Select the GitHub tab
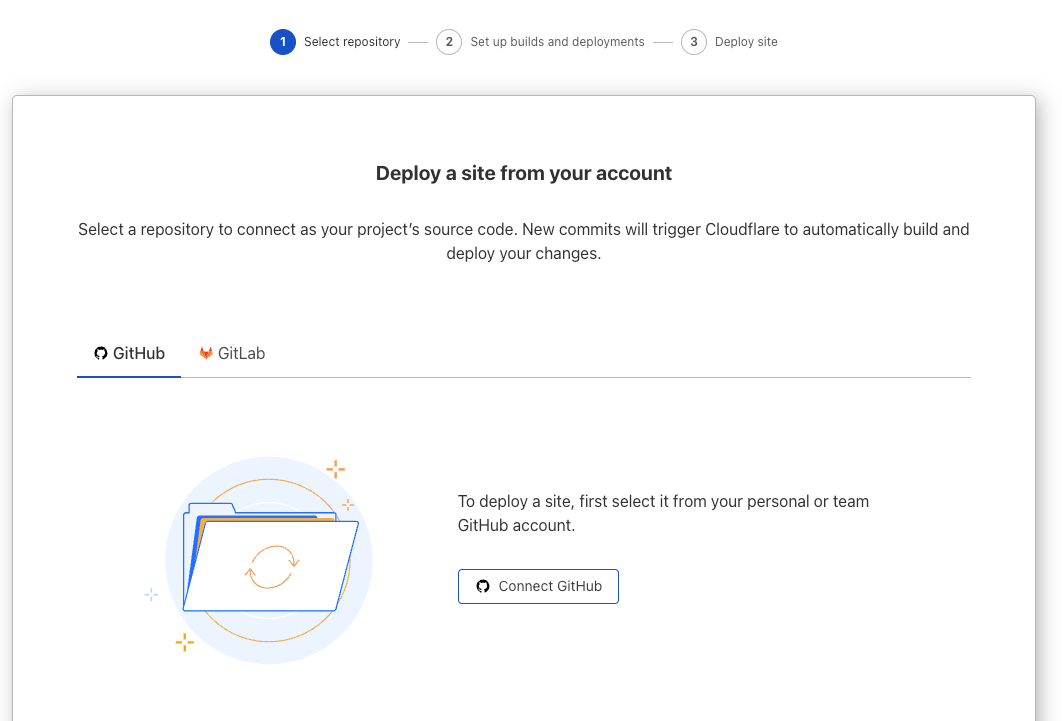Viewport: 1062px width, 721px height. pos(129,353)
